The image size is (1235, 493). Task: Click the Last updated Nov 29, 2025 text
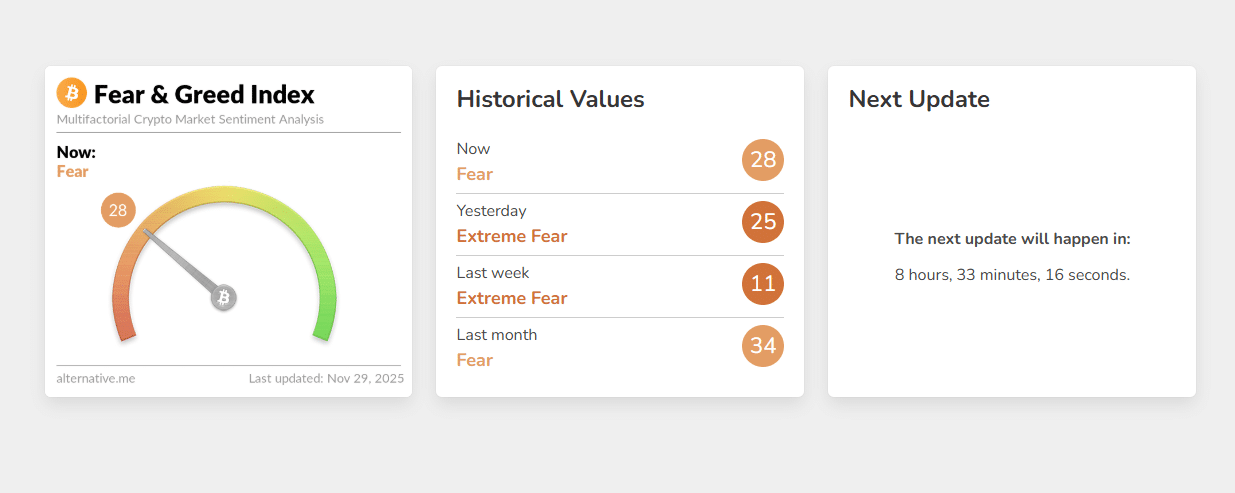click(326, 378)
